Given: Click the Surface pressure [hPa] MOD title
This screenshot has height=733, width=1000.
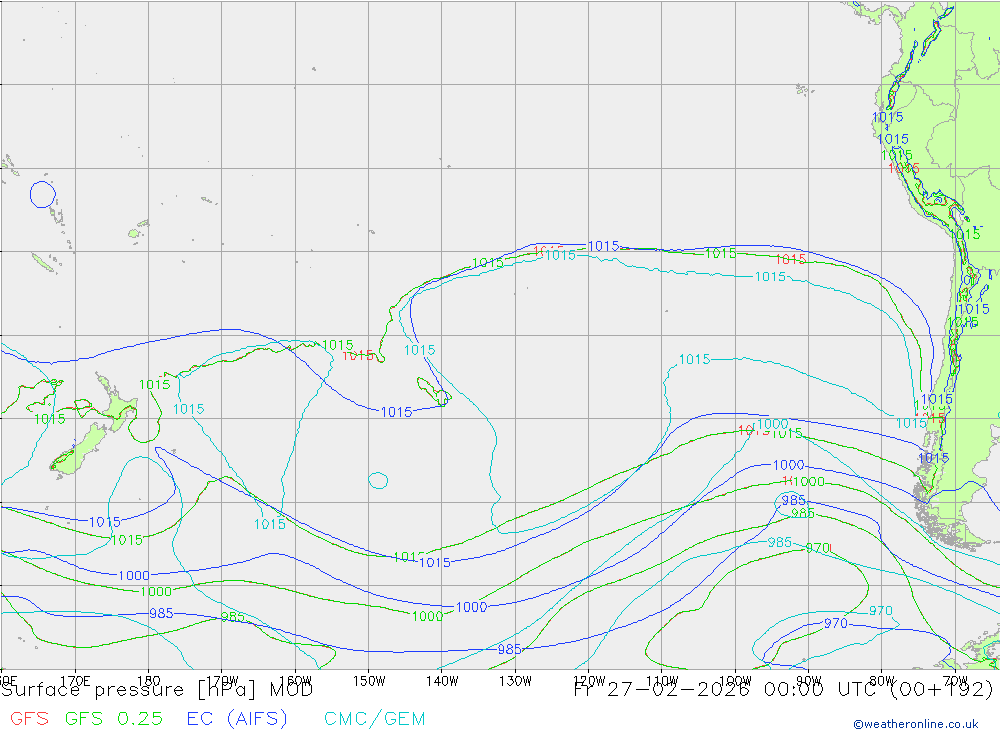Looking at the screenshot, I should click(x=157, y=690).
